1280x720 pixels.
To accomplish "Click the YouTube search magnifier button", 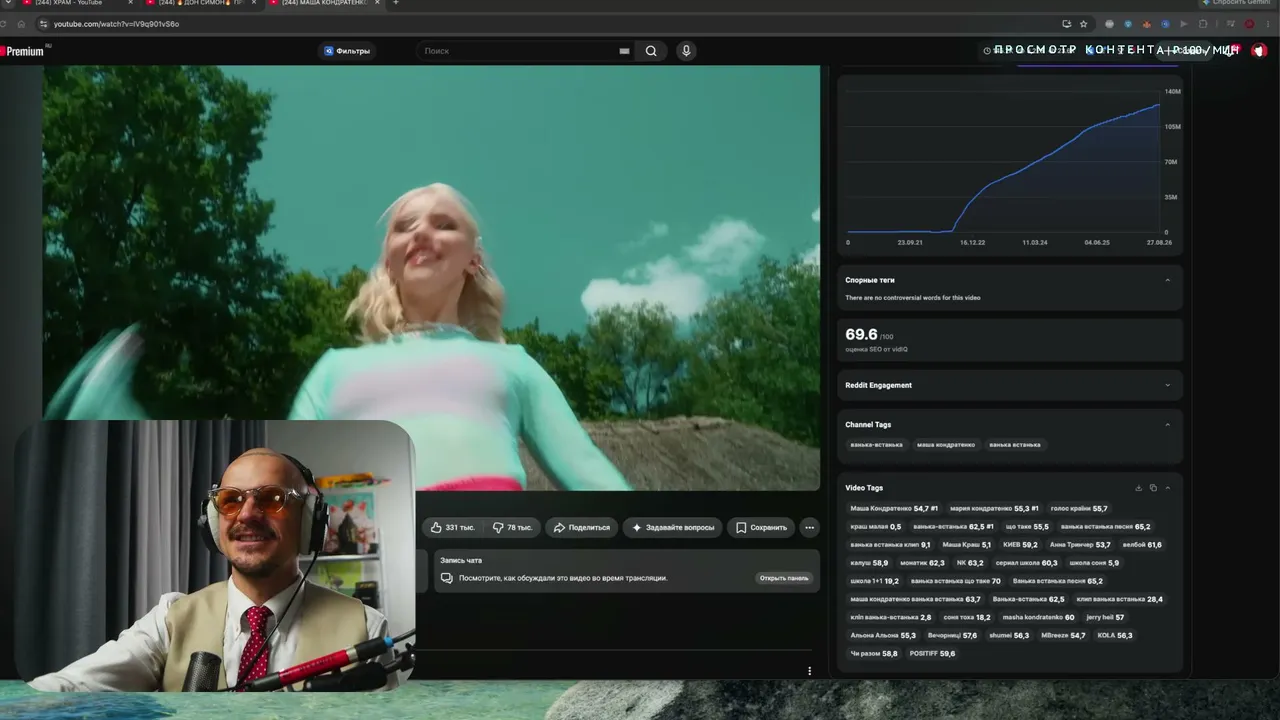I will pos(651,51).
